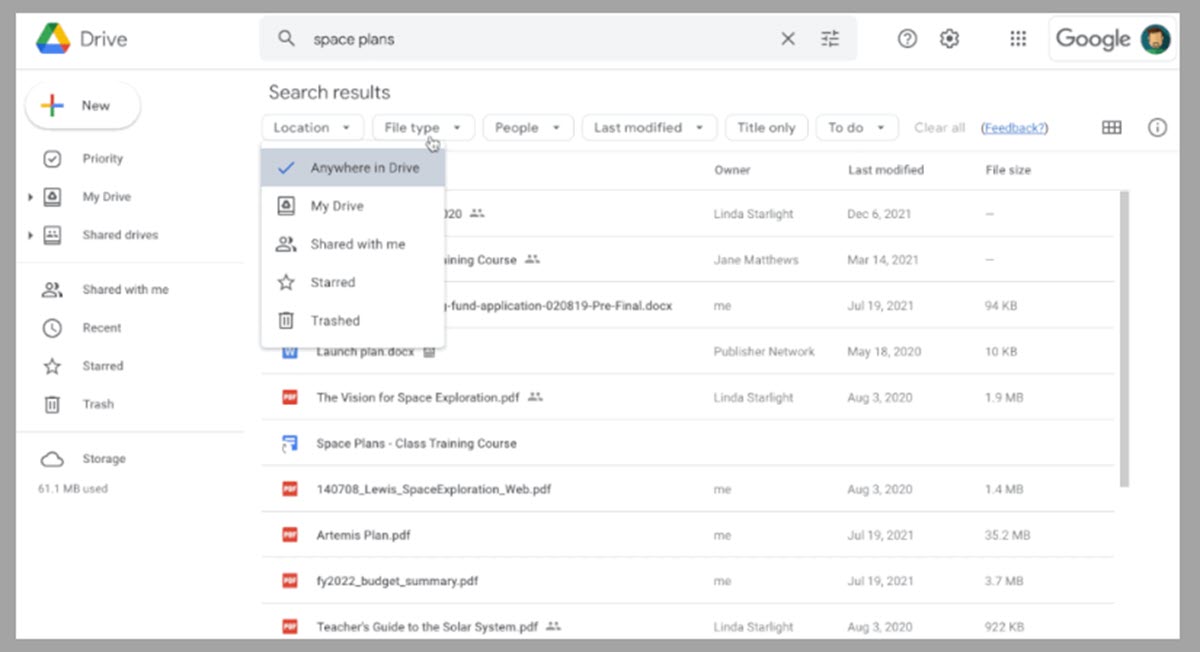1200x652 pixels.
Task: Open the To do filter dropdown
Action: [x=857, y=128]
